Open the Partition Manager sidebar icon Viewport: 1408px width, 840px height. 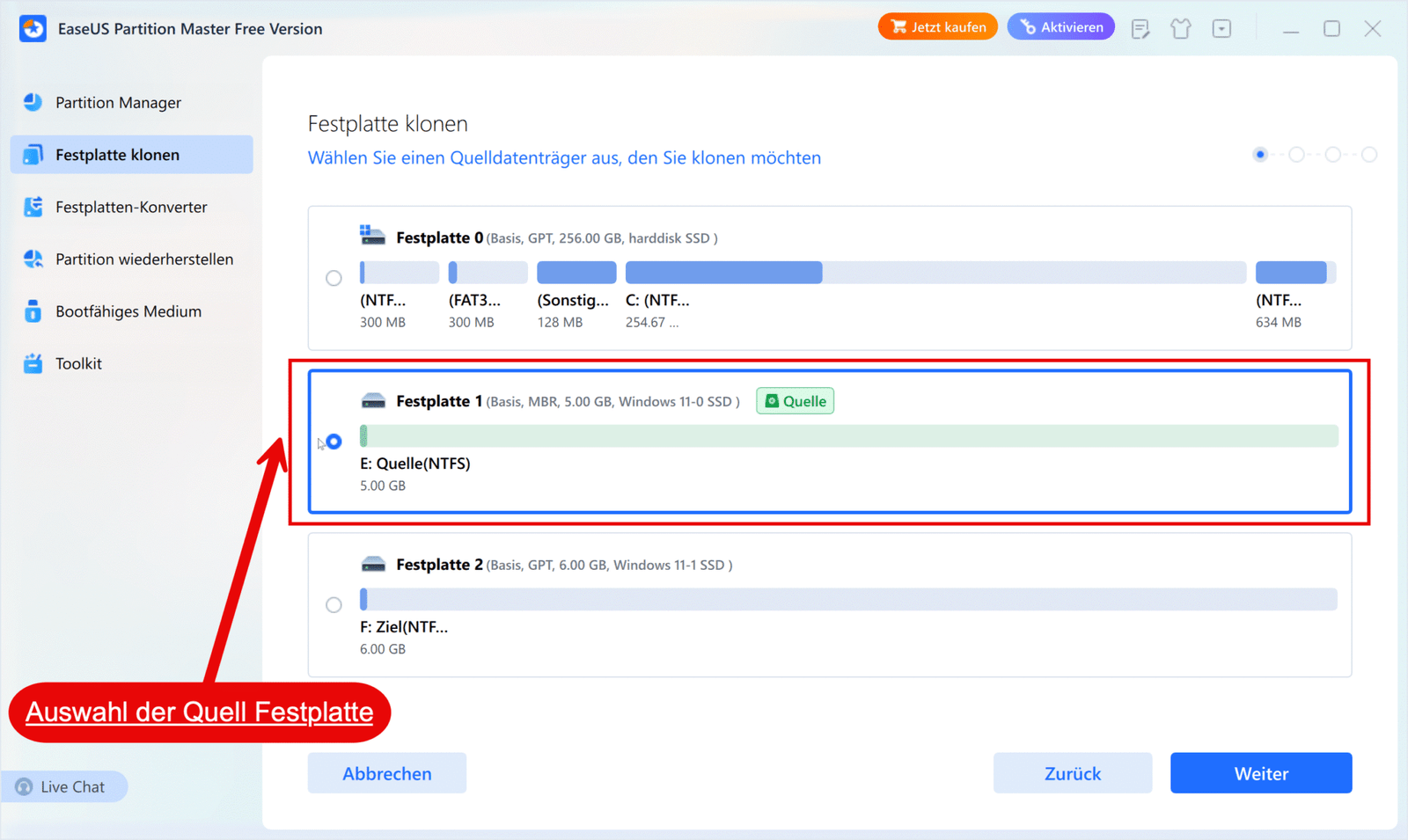pyautogui.click(x=32, y=102)
